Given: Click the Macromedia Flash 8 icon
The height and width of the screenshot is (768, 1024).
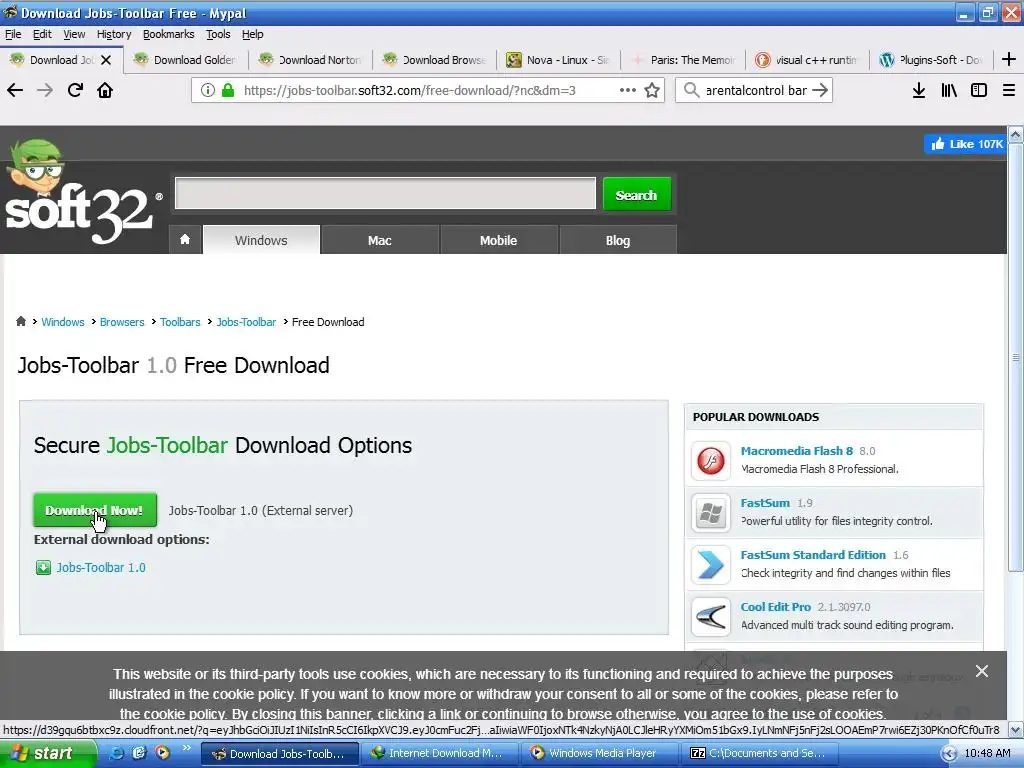Looking at the screenshot, I should click(x=711, y=460).
